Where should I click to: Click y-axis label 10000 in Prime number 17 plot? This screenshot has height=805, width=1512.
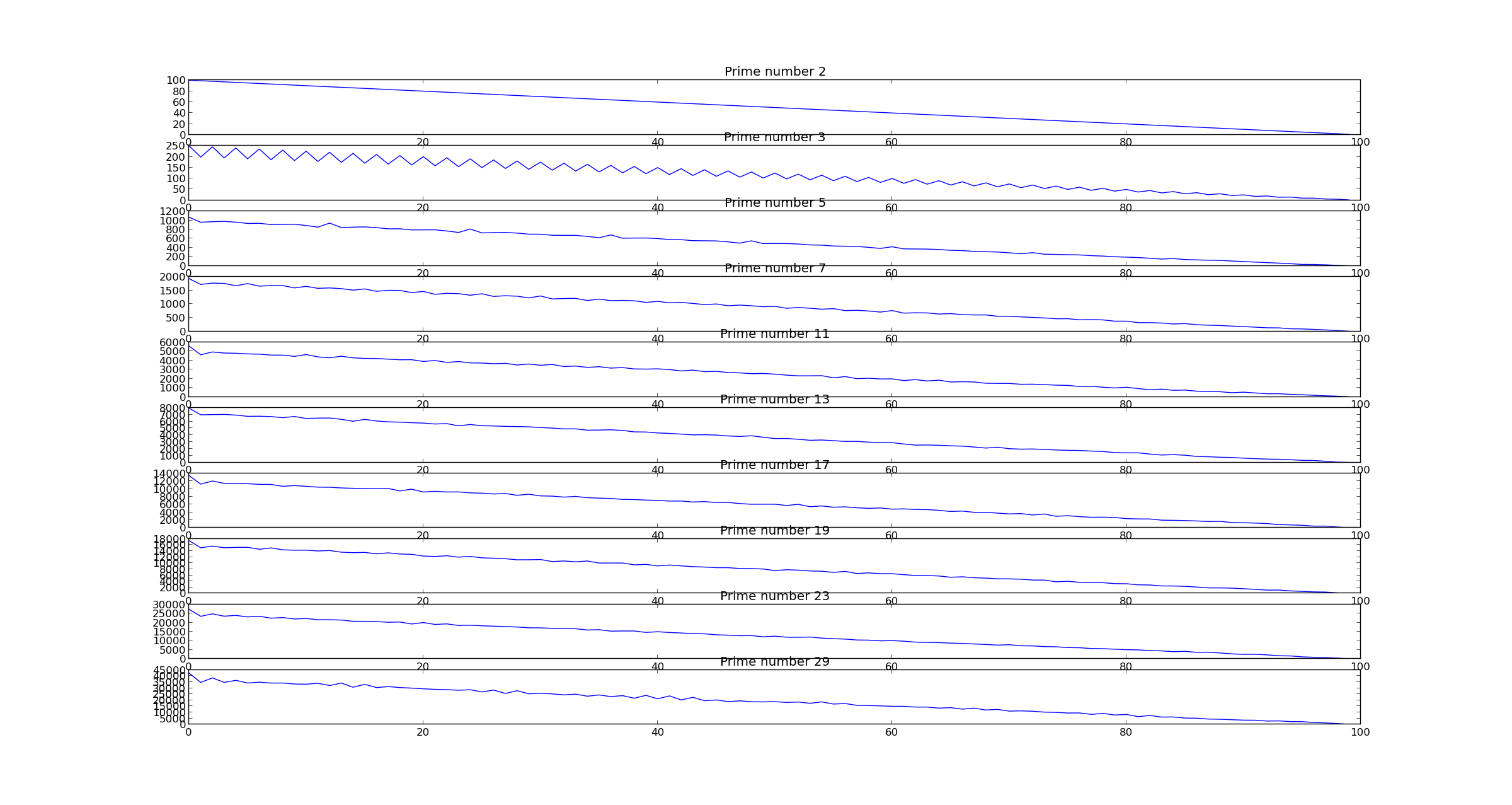(x=170, y=489)
